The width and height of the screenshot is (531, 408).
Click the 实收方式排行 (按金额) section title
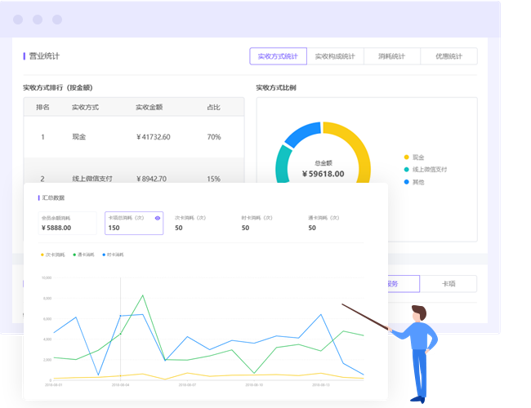tap(58, 88)
